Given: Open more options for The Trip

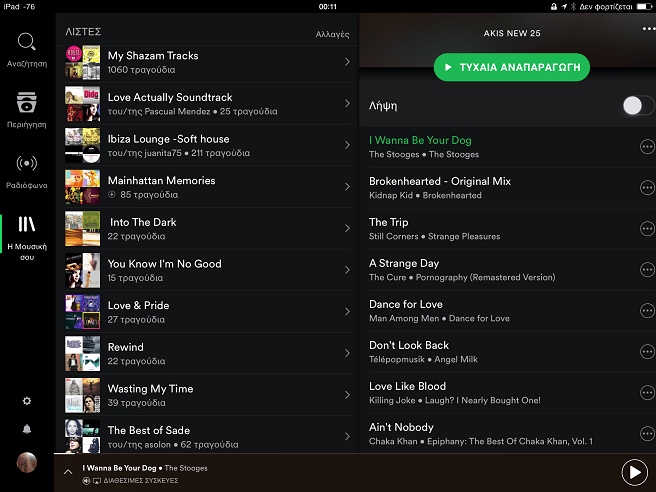Looking at the screenshot, I should (647, 229).
